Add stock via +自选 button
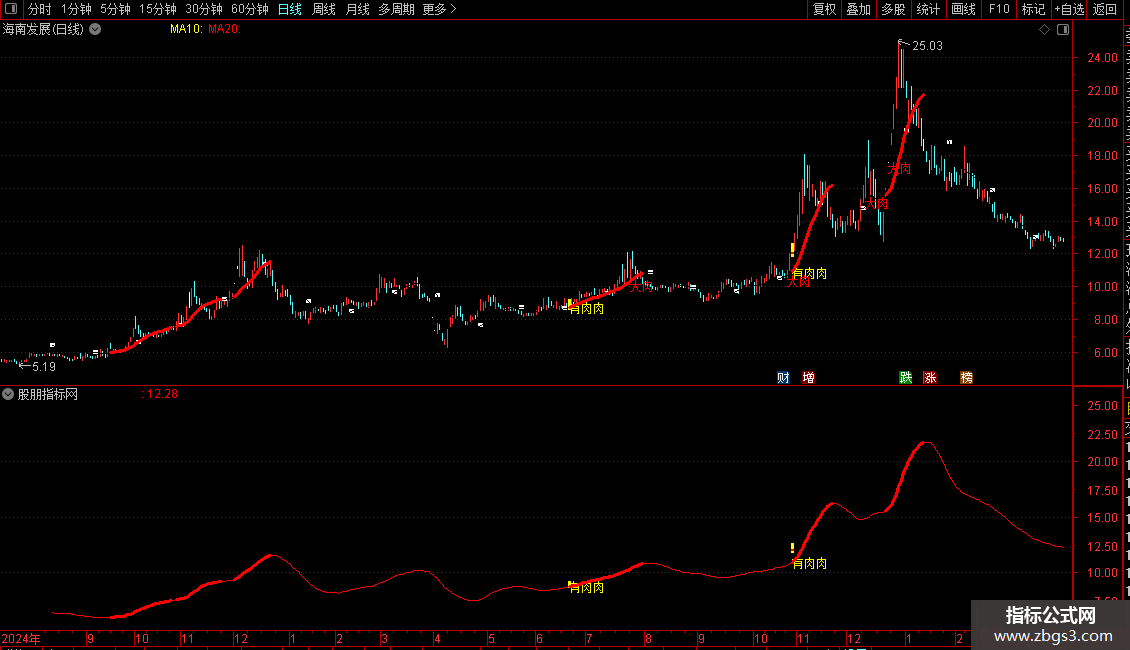1130x650 pixels. point(1069,9)
